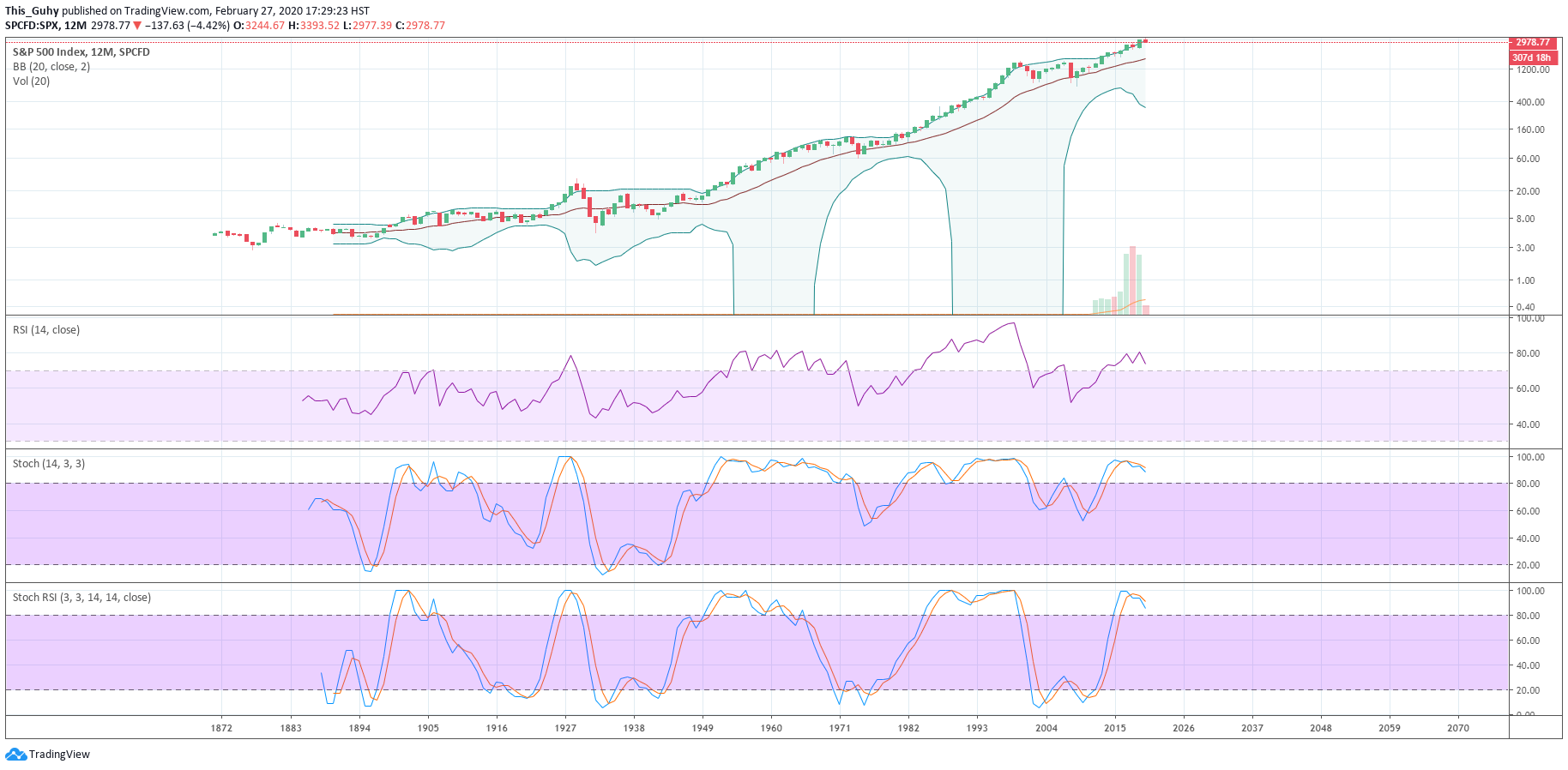1568x770 pixels.
Task: Click the C:2978.77 close value
Action: (x=420, y=26)
